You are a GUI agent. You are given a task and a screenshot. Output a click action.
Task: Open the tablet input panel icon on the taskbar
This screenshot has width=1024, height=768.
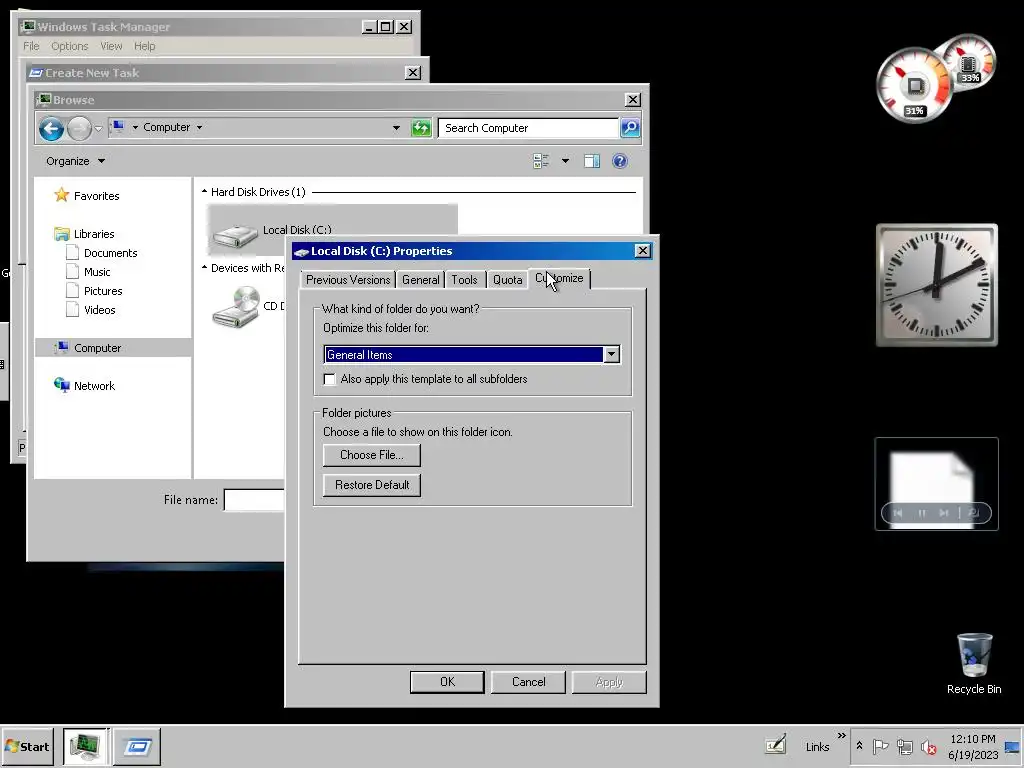coord(776,744)
